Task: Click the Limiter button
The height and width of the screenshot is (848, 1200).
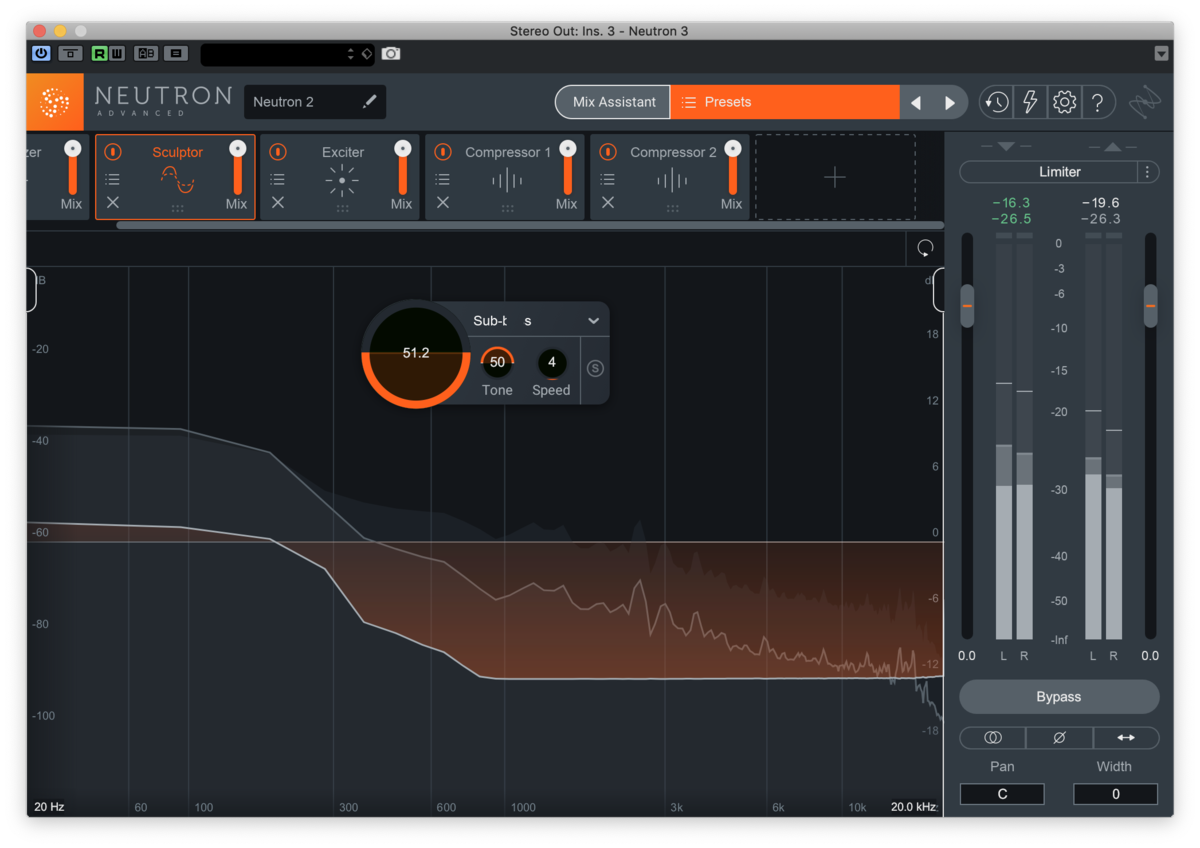Action: (x=1048, y=172)
